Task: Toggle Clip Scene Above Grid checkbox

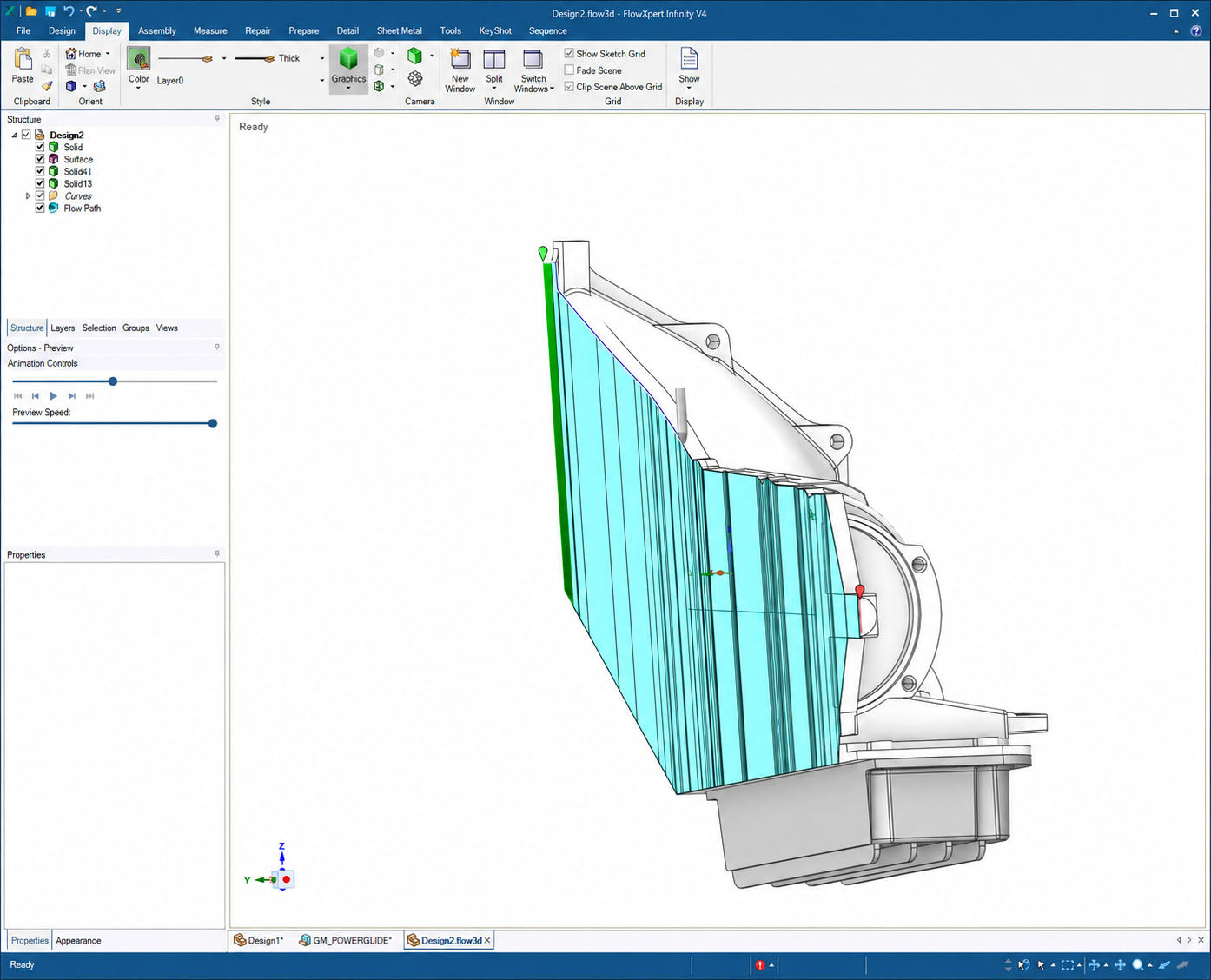Action: click(x=569, y=86)
